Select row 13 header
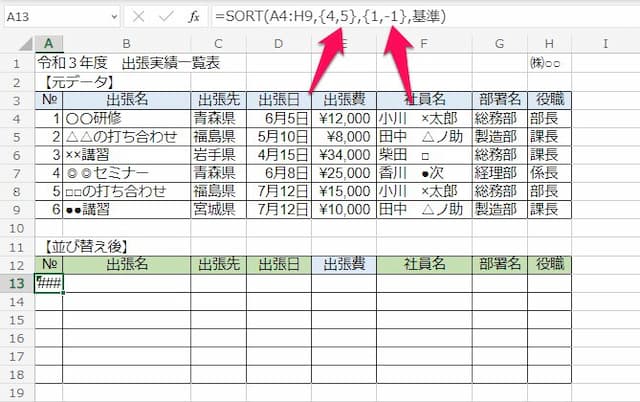Screen dimensions: 640x402 click(x=17, y=283)
